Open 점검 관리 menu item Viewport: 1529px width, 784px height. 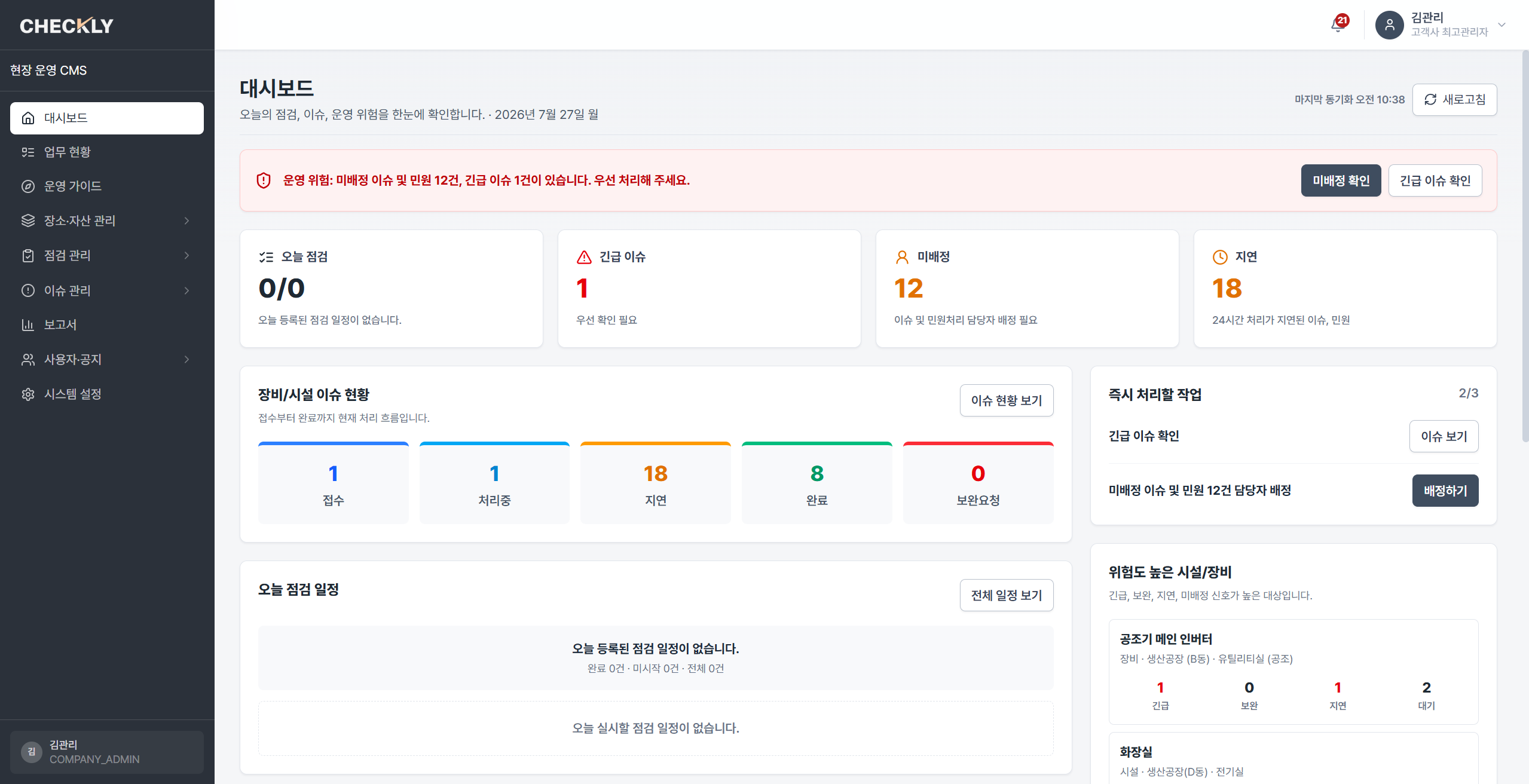tap(107, 256)
